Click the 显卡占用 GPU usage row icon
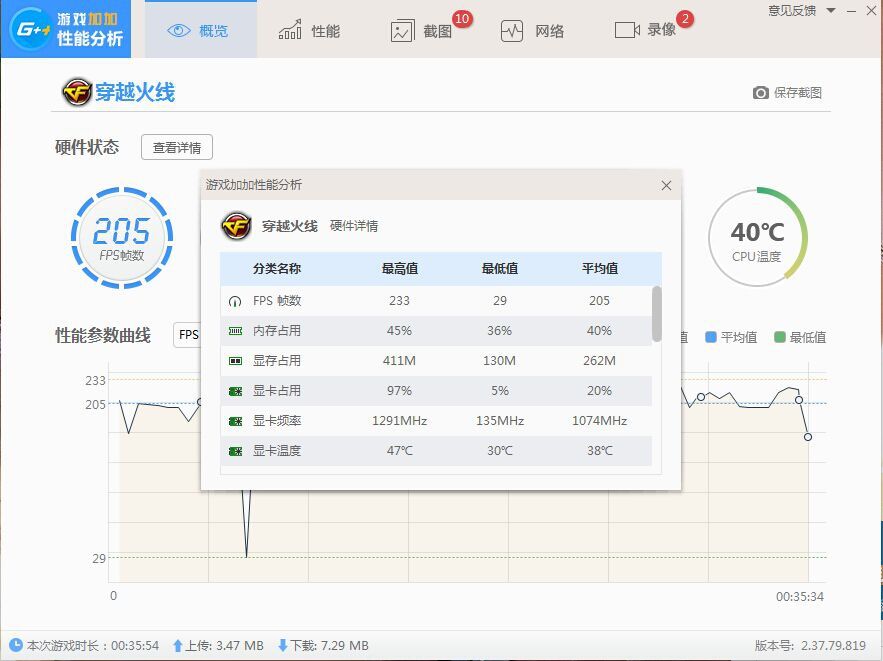Screen dimensions: 883x661 (x=235, y=391)
